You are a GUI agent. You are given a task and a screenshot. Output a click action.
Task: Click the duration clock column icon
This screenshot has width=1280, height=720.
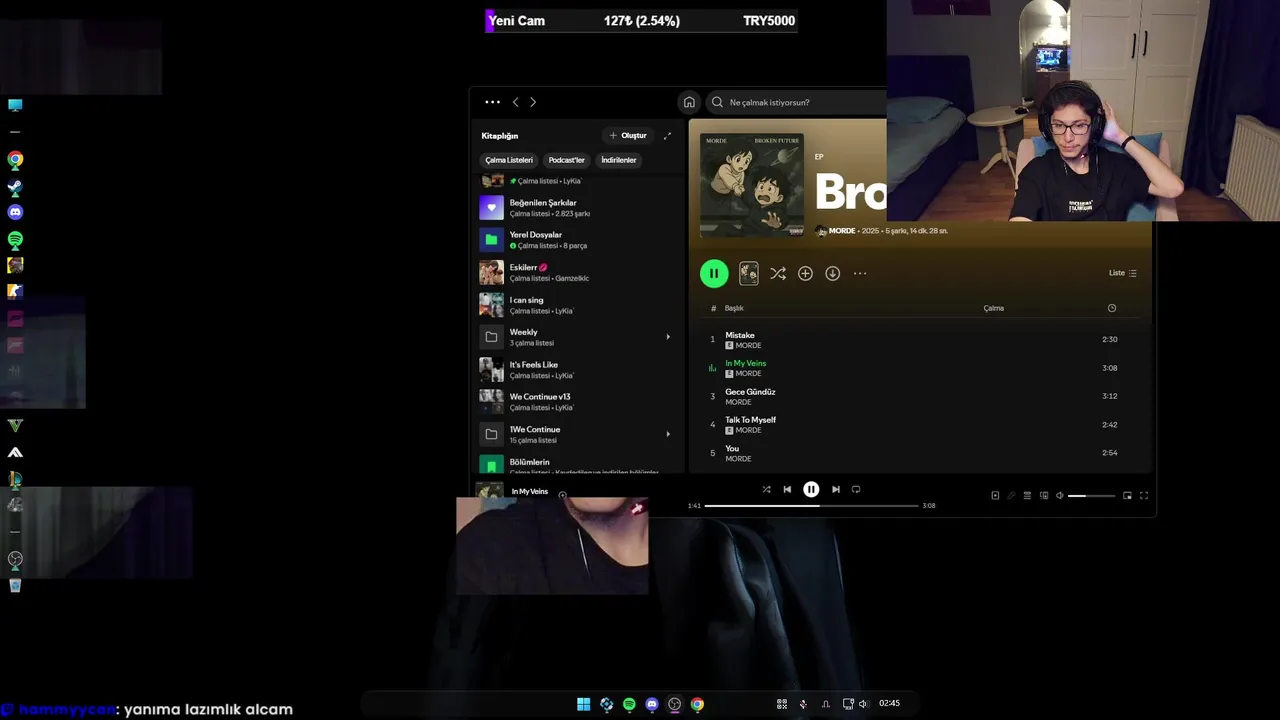1111,308
